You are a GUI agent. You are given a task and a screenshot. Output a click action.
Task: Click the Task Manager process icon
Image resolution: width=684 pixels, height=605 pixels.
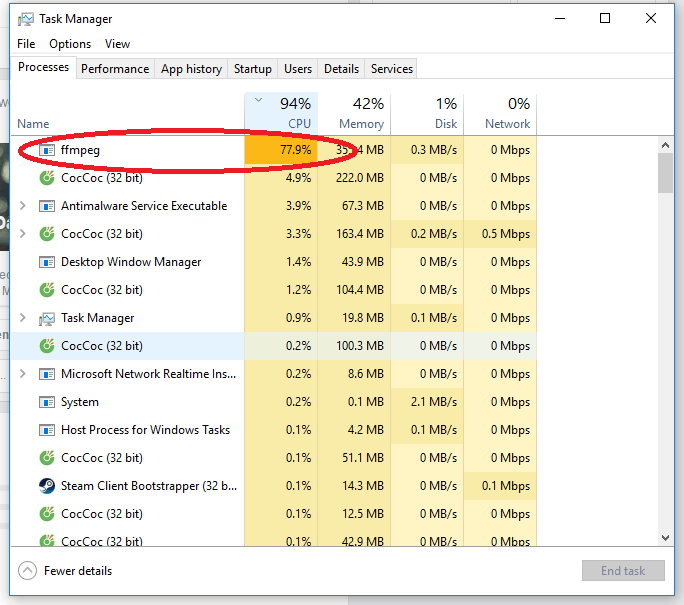[x=46, y=318]
